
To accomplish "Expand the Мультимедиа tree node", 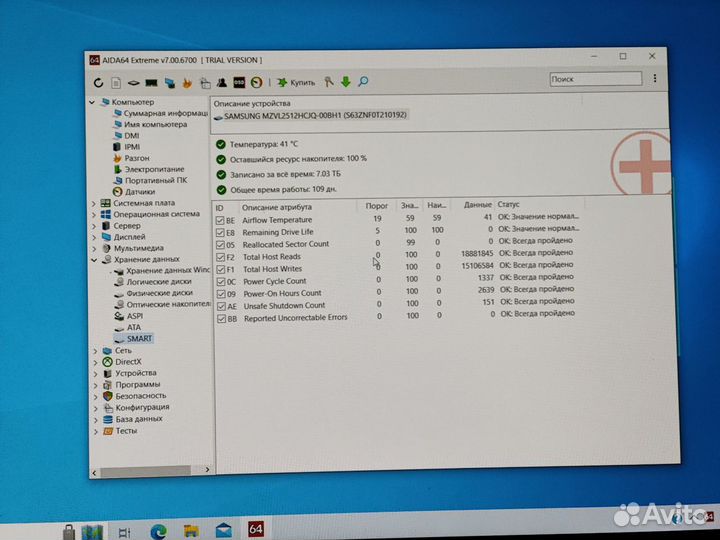I will click(94, 248).
